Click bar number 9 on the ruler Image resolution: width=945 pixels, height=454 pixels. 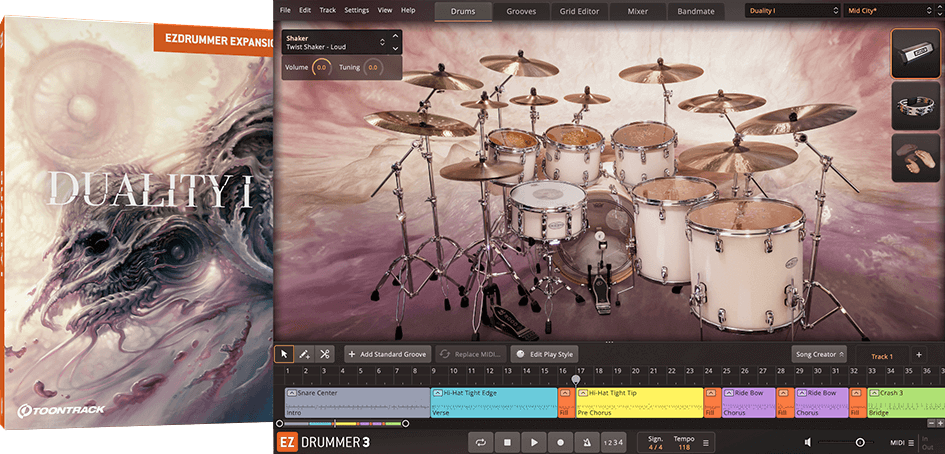coord(433,371)
